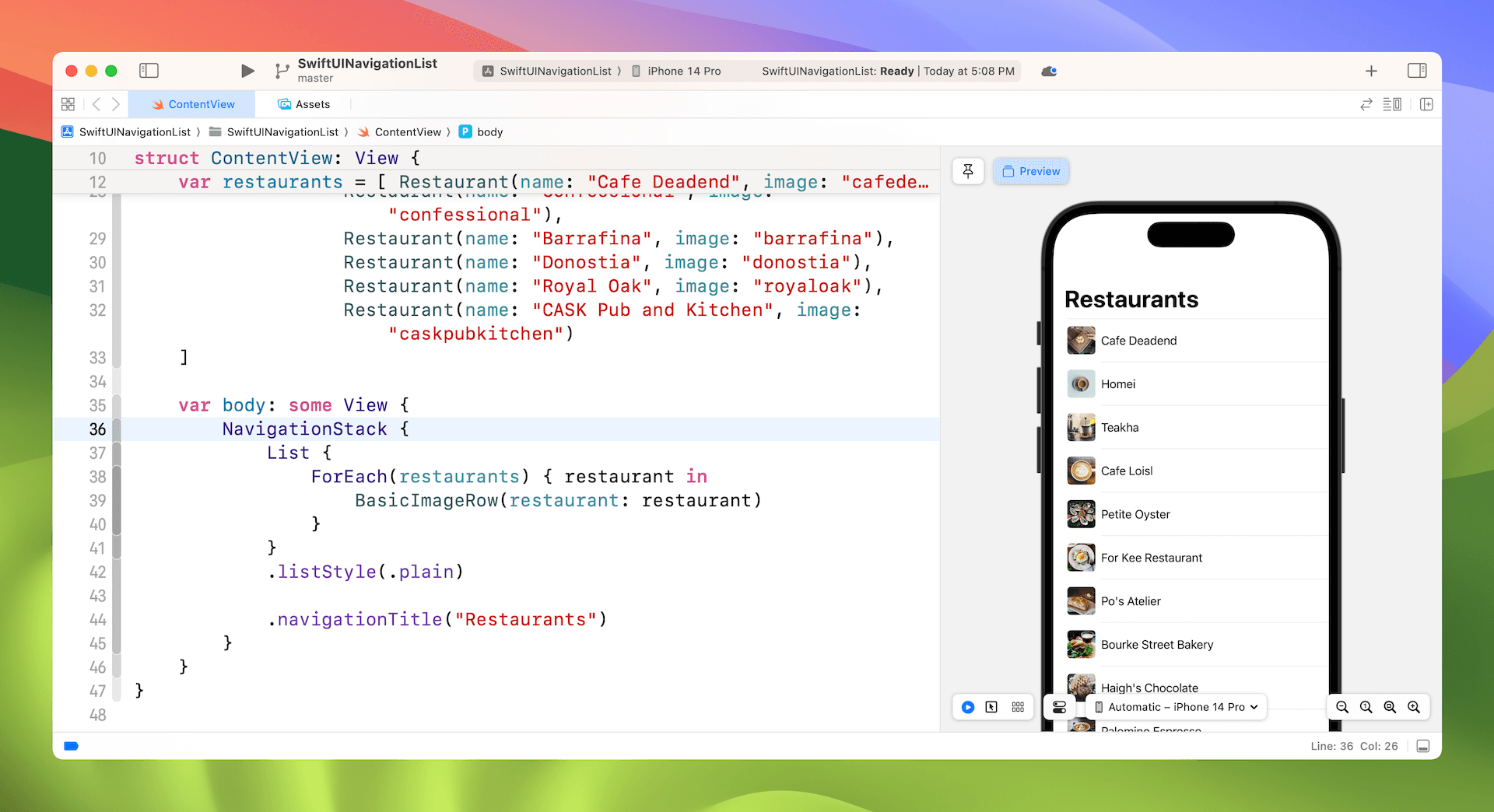This screenshot has height=812, width=1494.
Task: Click the Add Editor on Right icon
Action: pos(1426,104)
